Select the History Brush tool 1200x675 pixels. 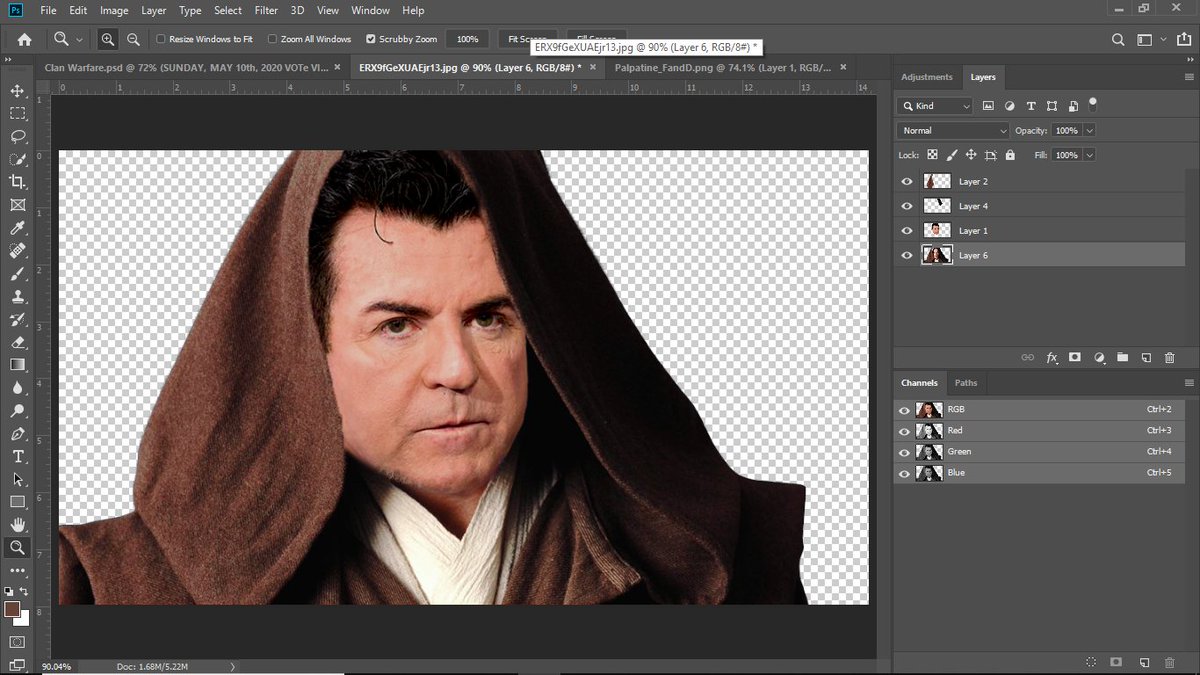coord(17,319)
